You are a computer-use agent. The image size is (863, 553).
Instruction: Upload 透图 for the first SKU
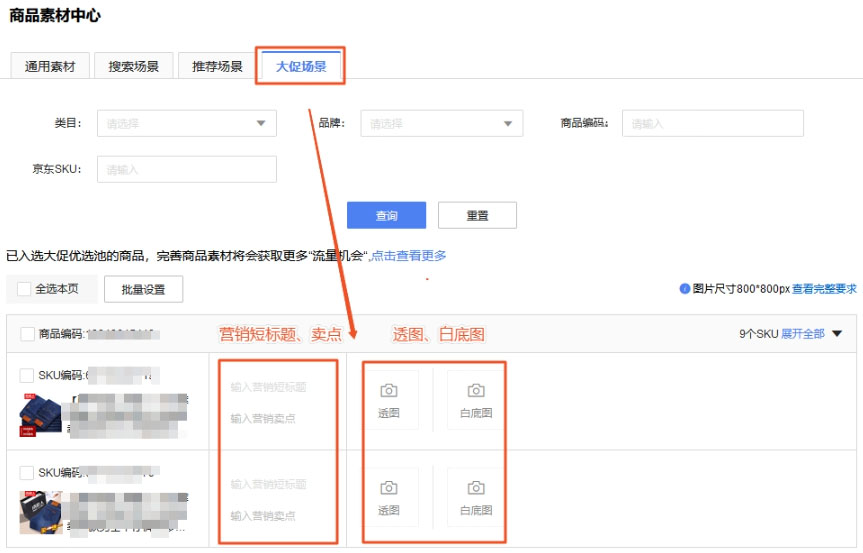click(x=389, y=400)
